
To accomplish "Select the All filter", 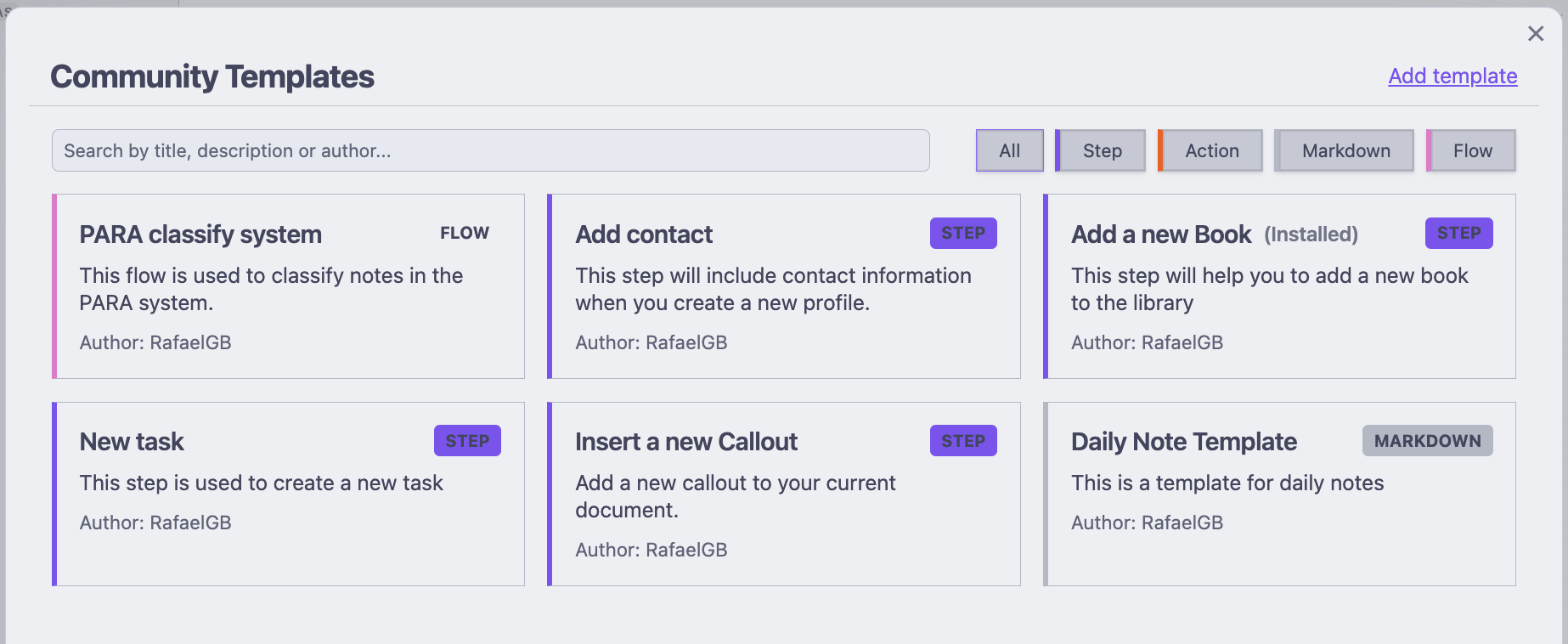I will [1009, 150].
